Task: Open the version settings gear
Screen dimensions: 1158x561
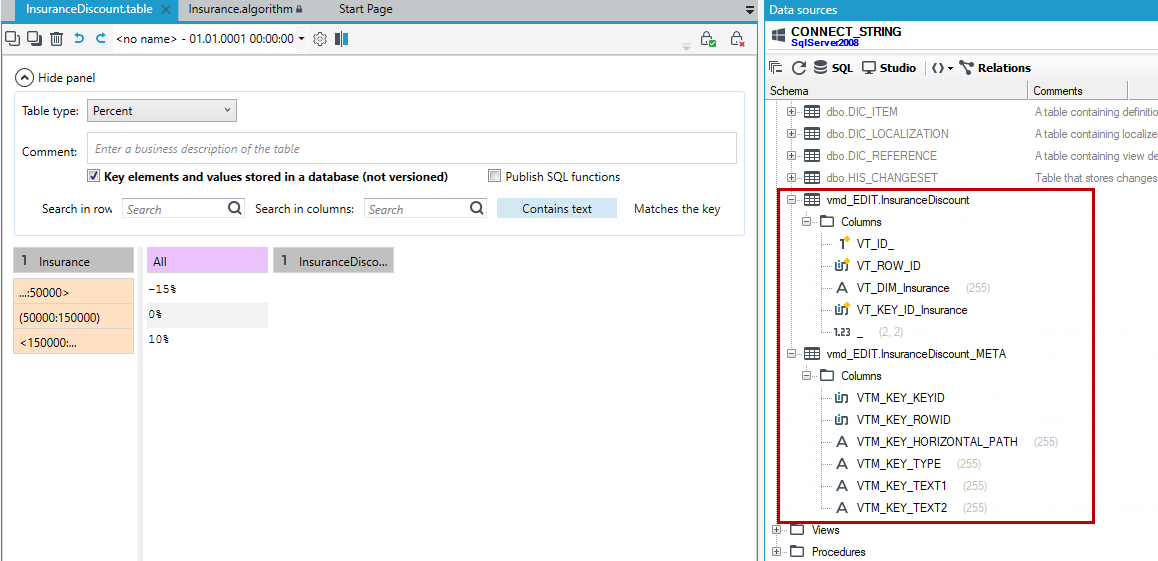Action: (320, 39)
